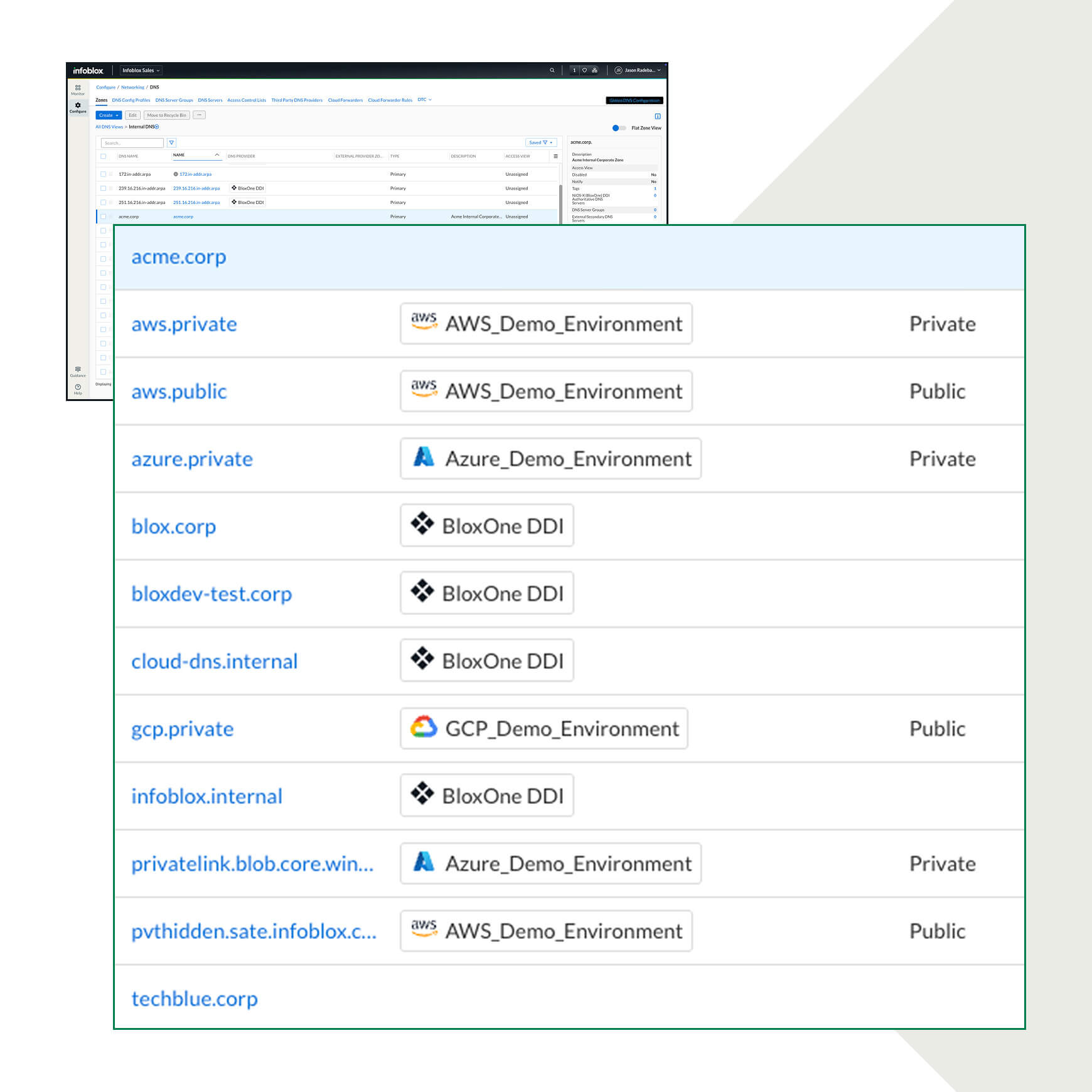Go to Configure in the breadcrumb
The height and width of the screenshot is (1092, 1092).
[105, 87]
